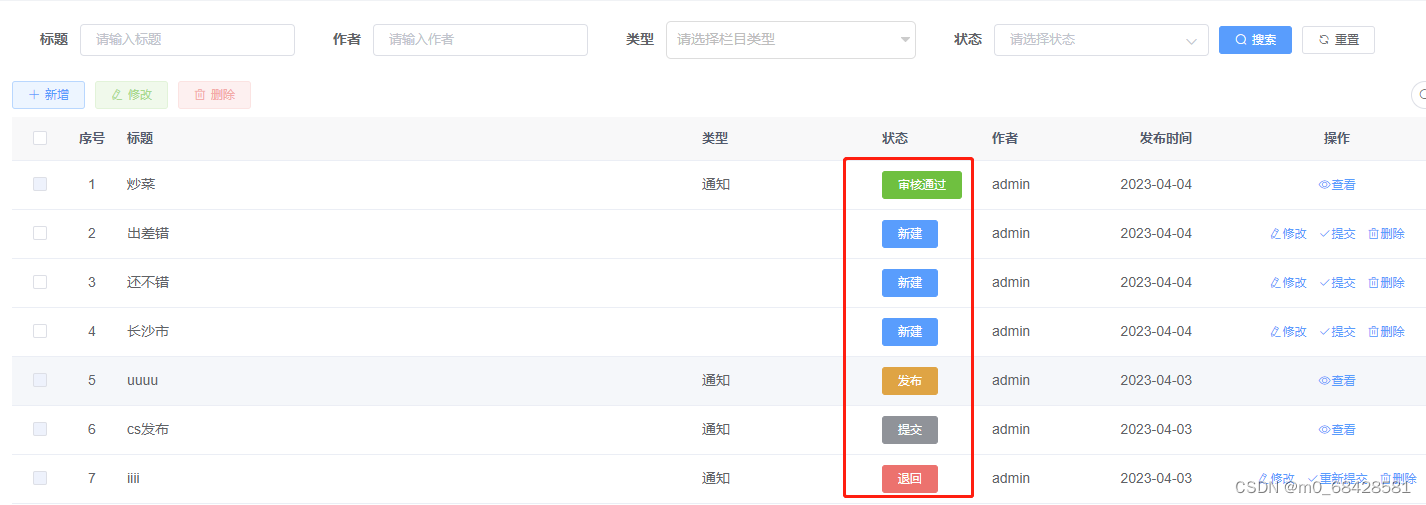Click 删除 trash icon for row 出差错

(x=1373, y=234)
